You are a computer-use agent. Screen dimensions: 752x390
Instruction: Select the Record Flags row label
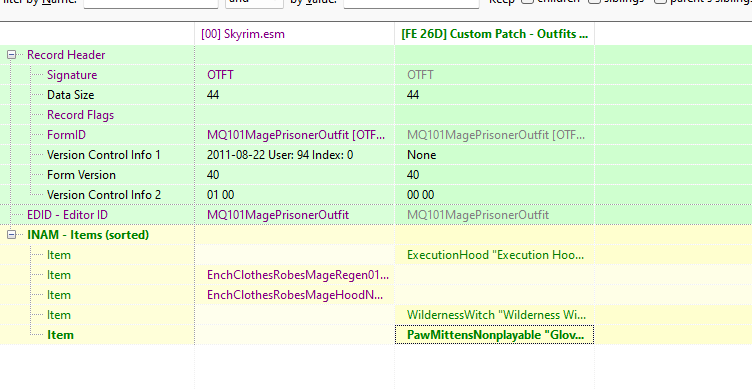pos(80,115)
